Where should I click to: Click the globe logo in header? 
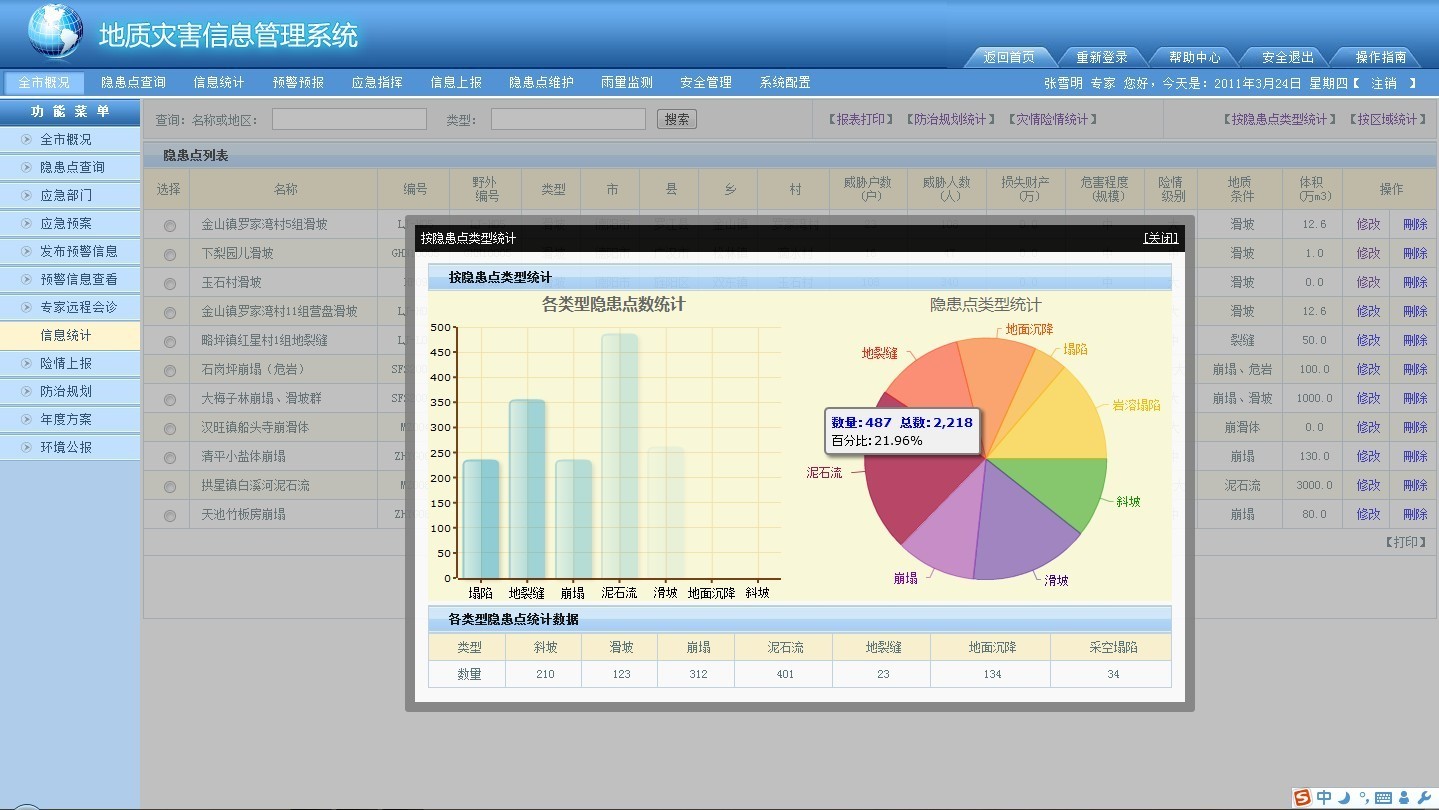56,32
